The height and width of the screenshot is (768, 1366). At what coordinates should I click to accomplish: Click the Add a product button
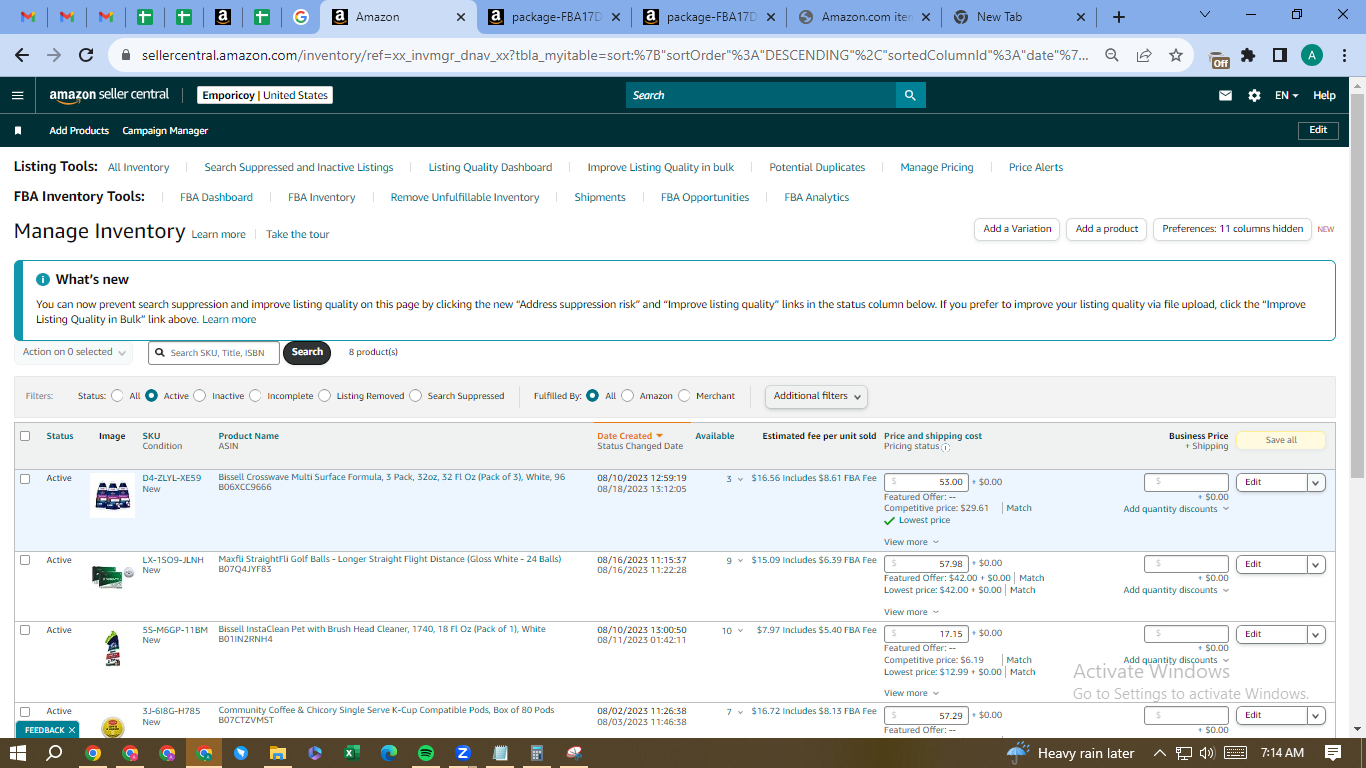1107,229
